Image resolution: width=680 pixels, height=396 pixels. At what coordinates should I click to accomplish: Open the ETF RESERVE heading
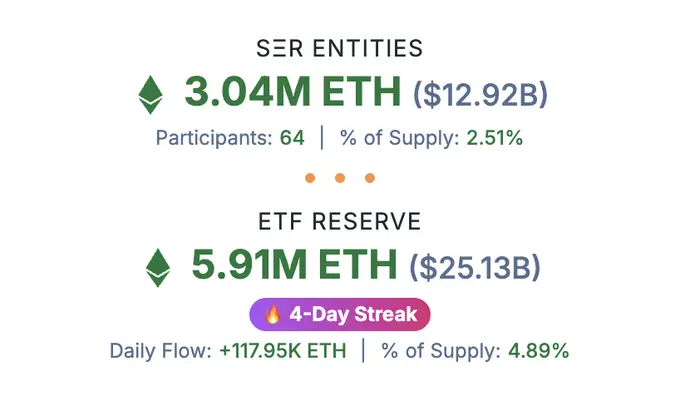tap(340, 221)
